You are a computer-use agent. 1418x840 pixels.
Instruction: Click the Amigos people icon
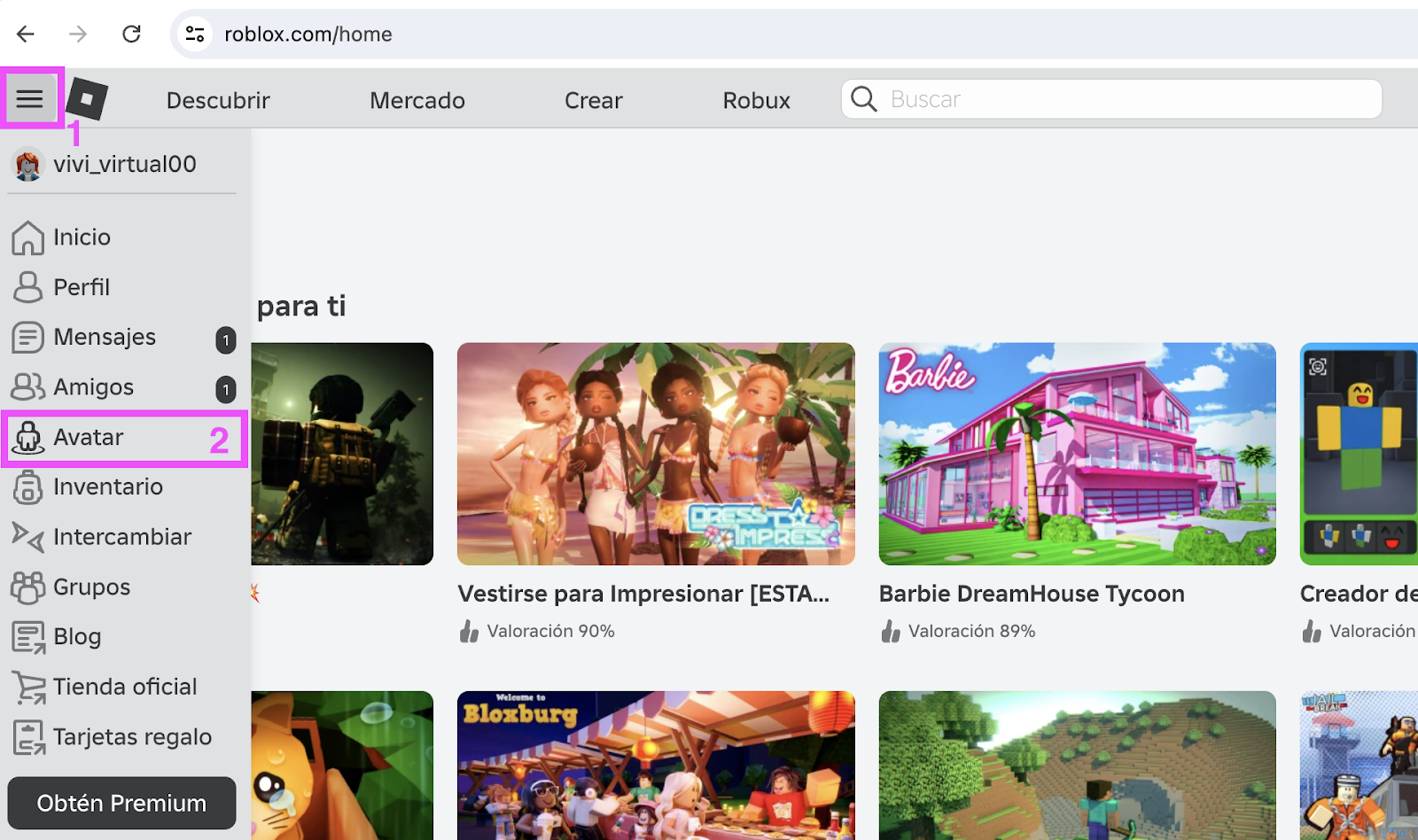(x=27, y=387)
